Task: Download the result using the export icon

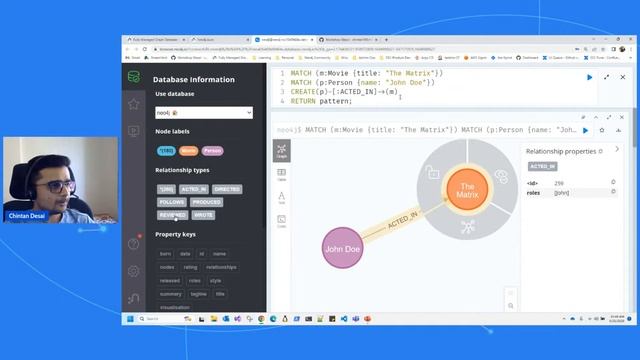Action: (x=618, y=130)
